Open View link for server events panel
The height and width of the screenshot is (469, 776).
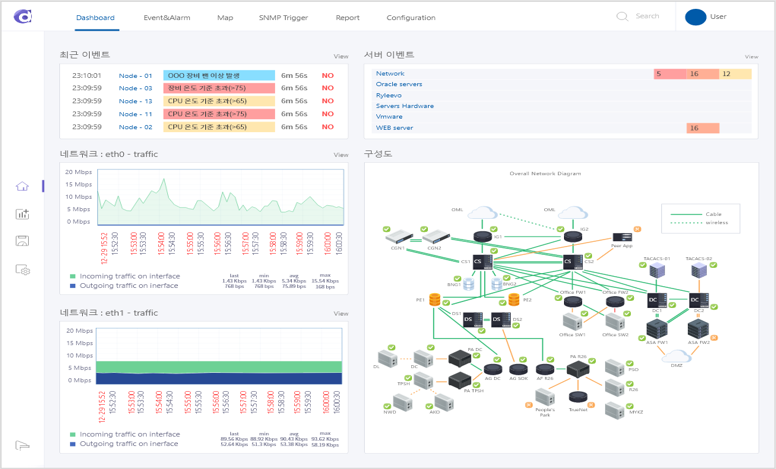click(x=751, y=57)
